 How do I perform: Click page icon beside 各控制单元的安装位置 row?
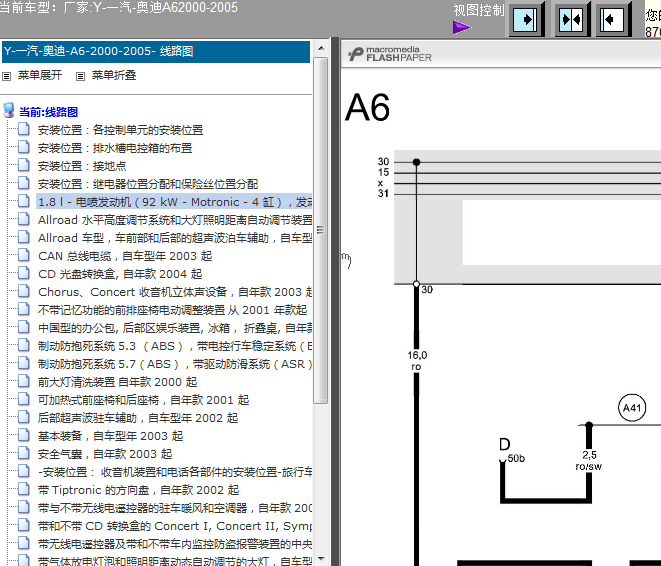24,129
